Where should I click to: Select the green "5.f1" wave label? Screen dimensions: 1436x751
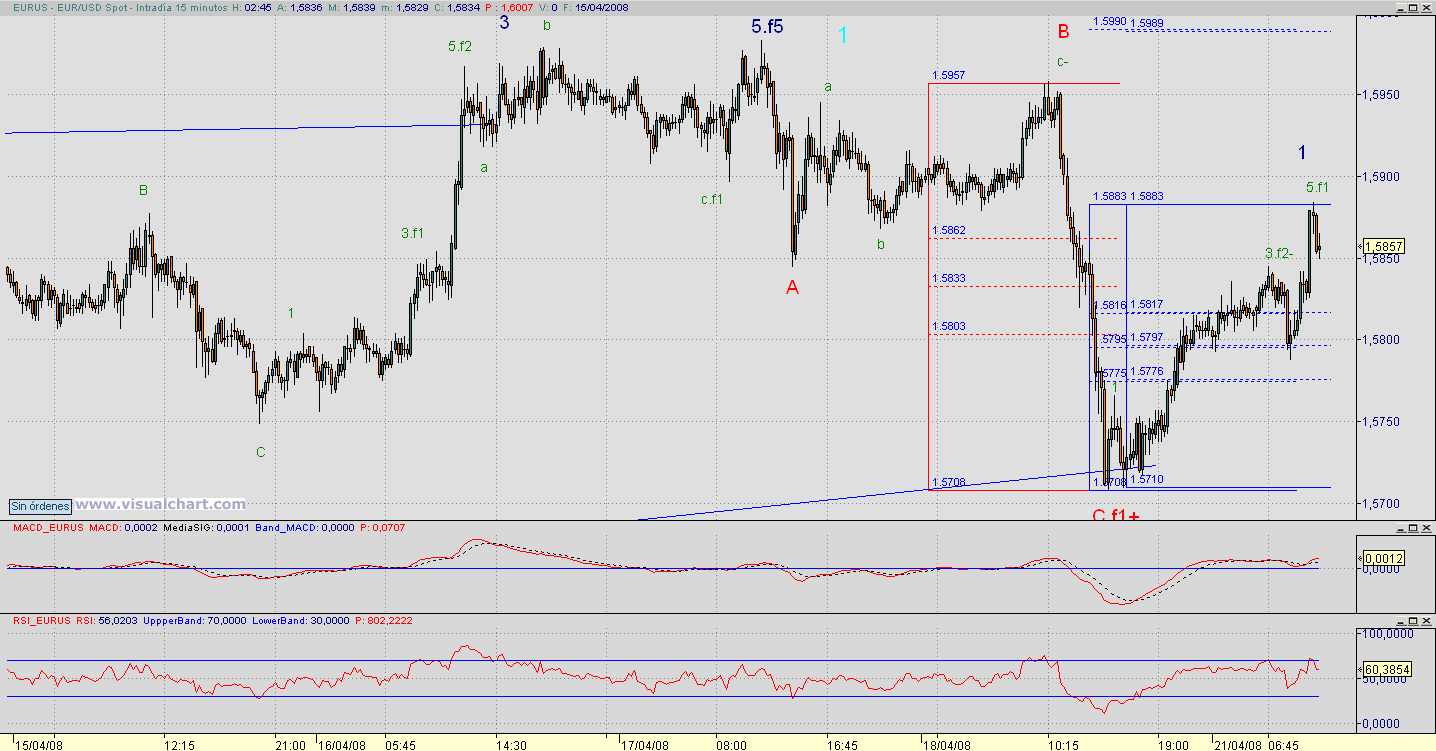click(1317, 187)
